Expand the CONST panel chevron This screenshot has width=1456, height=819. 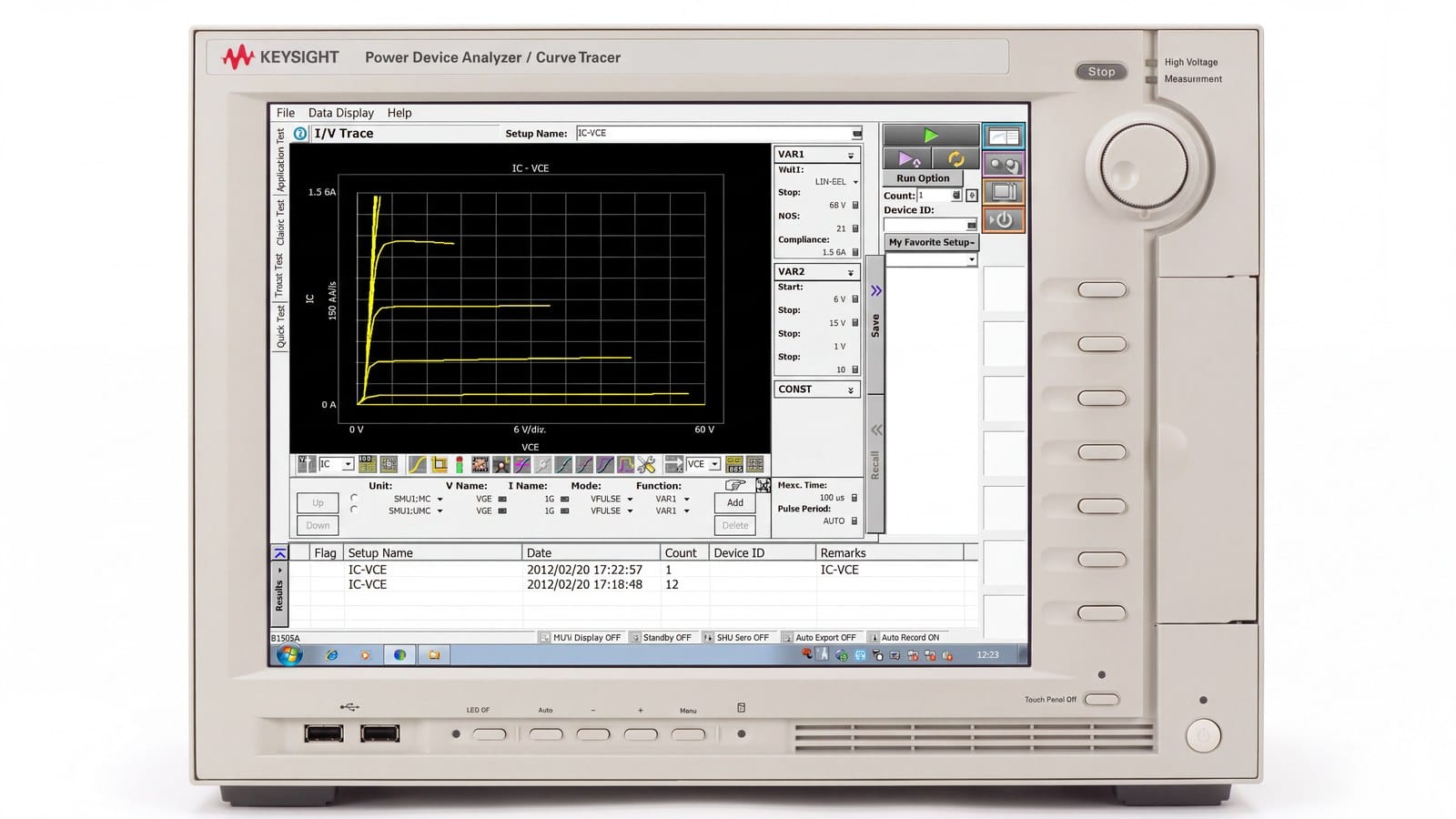(851, 390)
